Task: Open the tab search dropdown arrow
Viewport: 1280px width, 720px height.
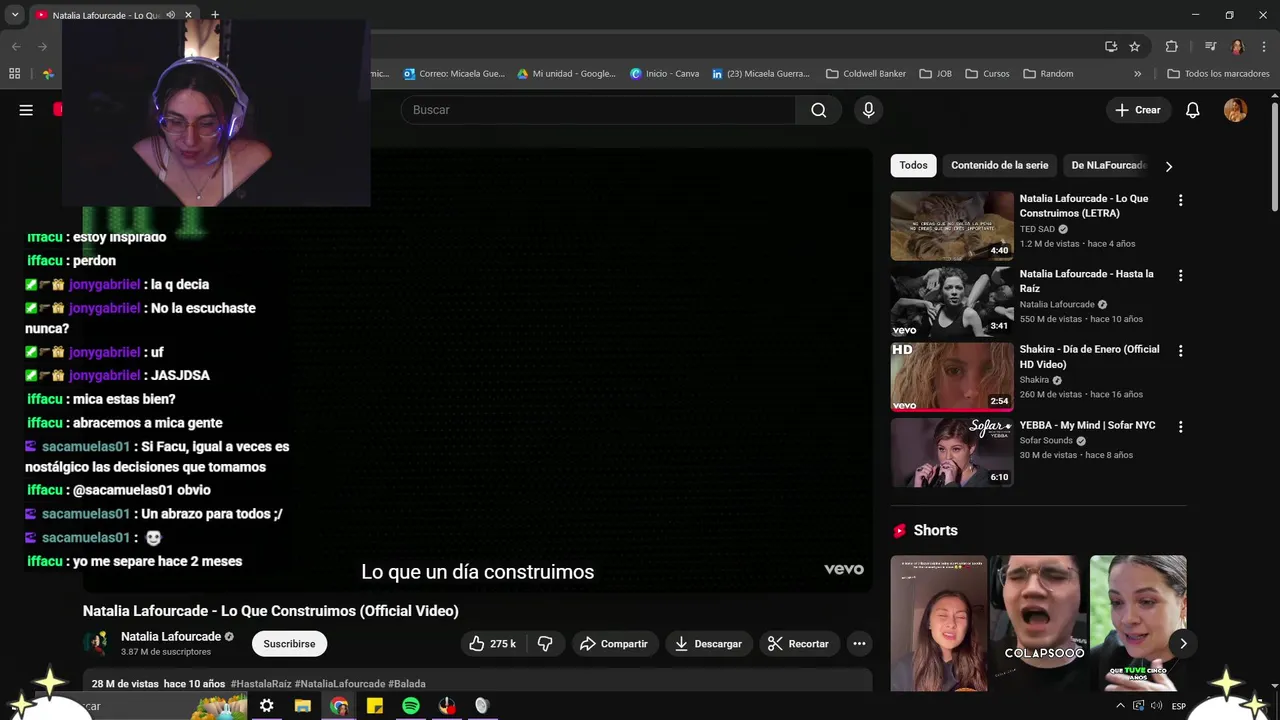Action: [15, 15]
